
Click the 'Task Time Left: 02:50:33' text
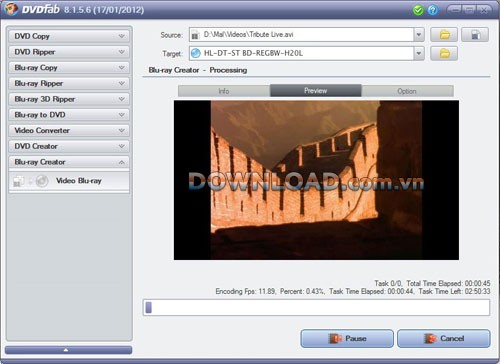coord(454,292)
